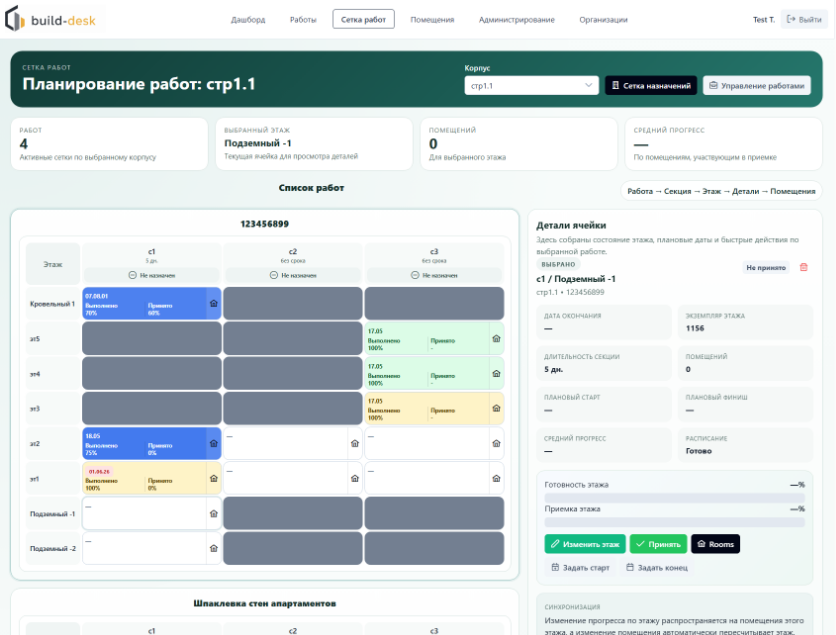Image resolution: width=836 pixels, height=635 pixels.
Task: Open rooms icon in эт3 c3 cell
Action: coord(496,408)
